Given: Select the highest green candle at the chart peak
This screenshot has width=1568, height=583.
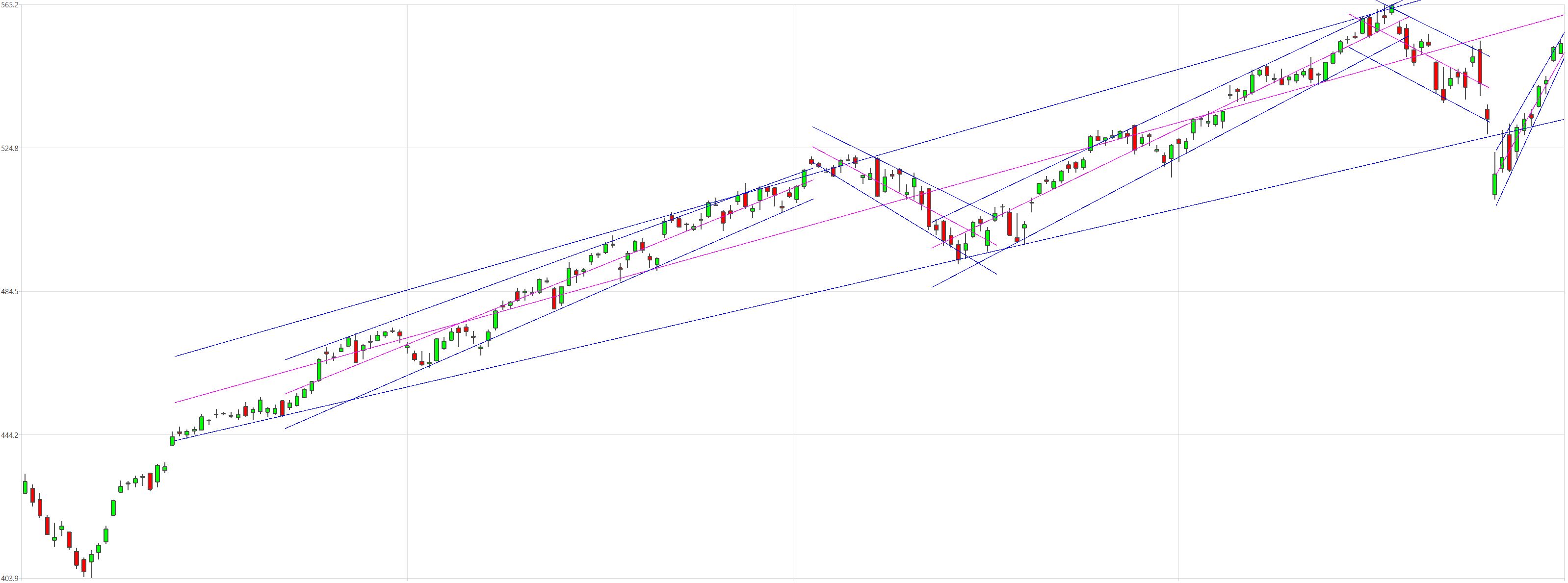Looking at the screenshot, I should [x=1391, y=8].
